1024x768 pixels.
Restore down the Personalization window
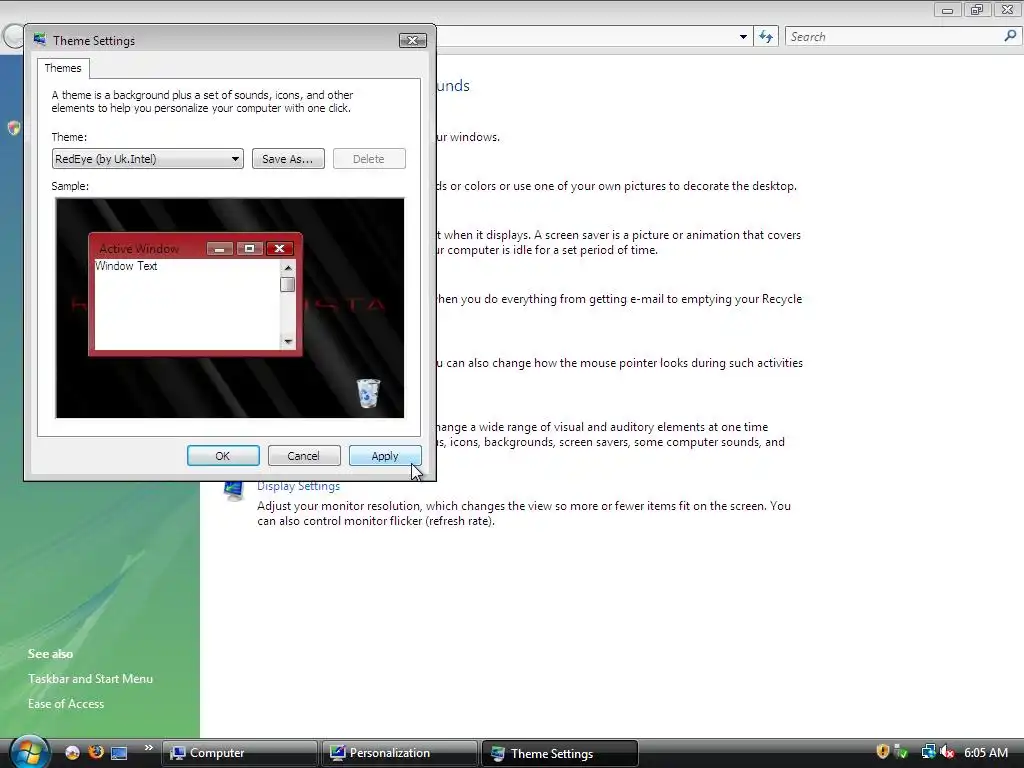[x=977, y=10]
